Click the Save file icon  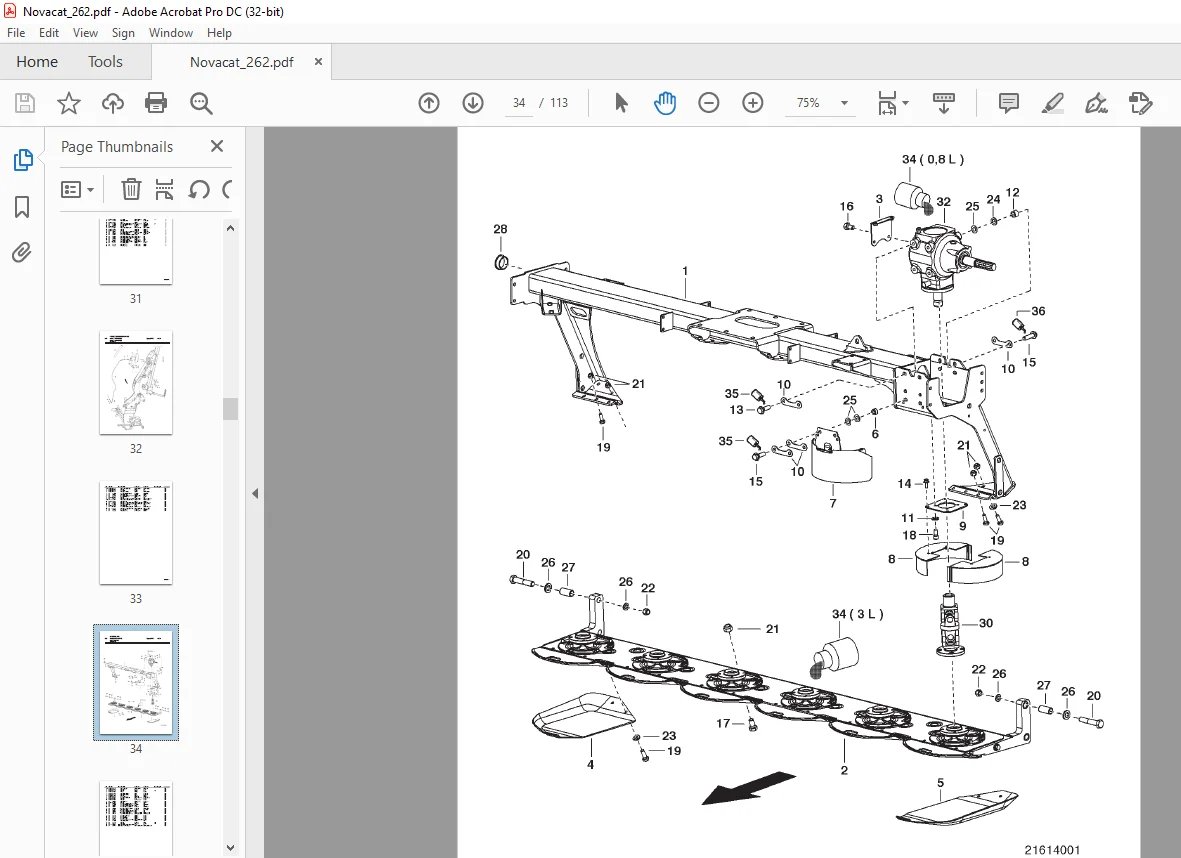coord(25,103)
